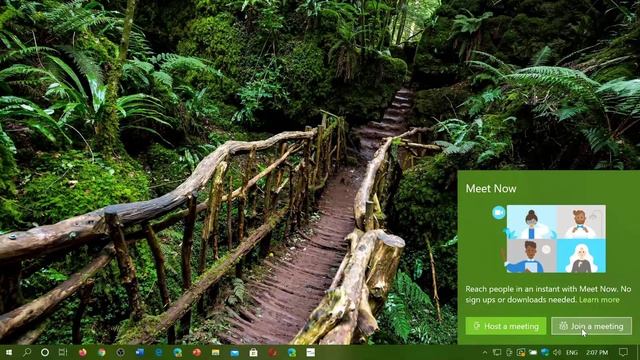Click the video camera icon beside the illustration
The height and width of the screenshot is (360, 640).
pyautogui.click(x=498, y=212)
